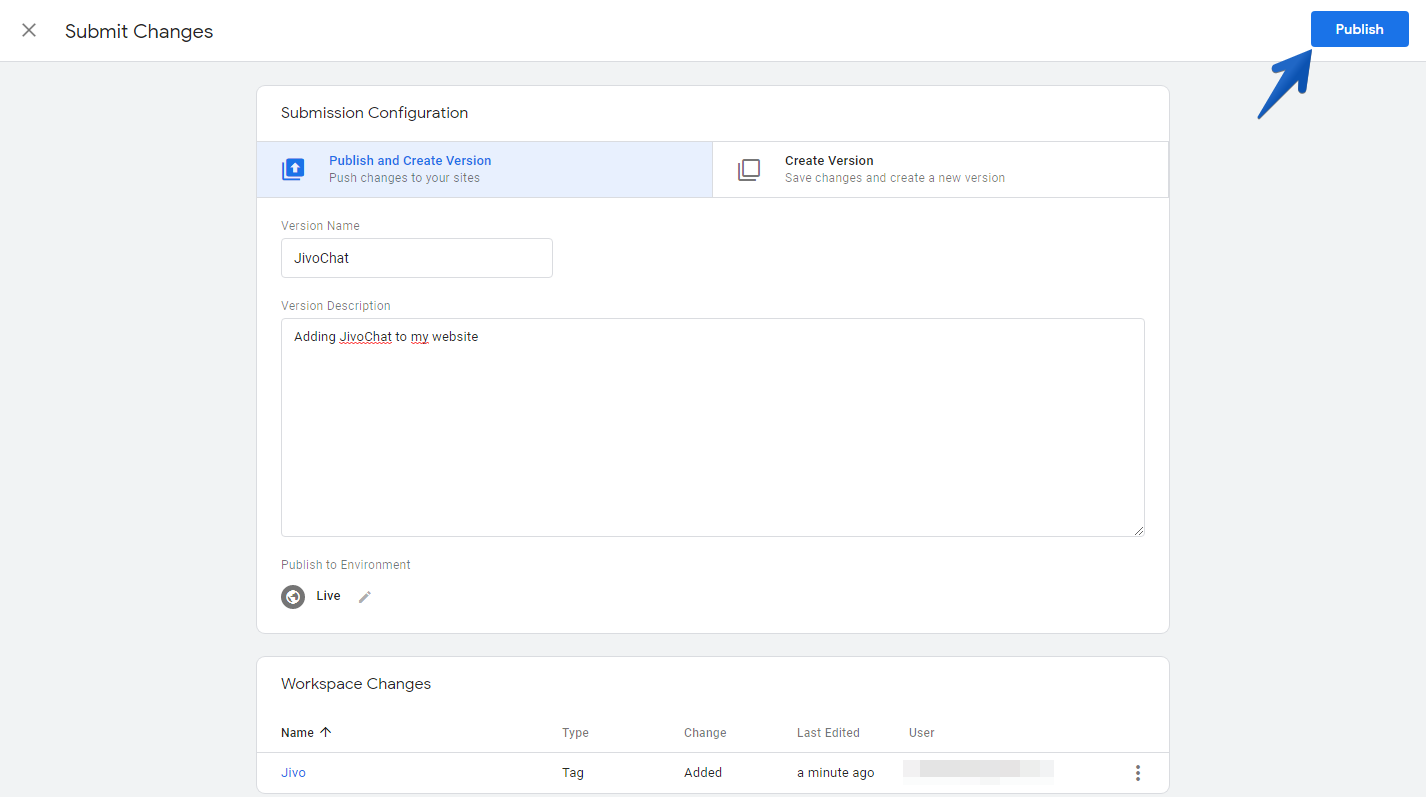Click the Create Version stack icon

point(749,169)
